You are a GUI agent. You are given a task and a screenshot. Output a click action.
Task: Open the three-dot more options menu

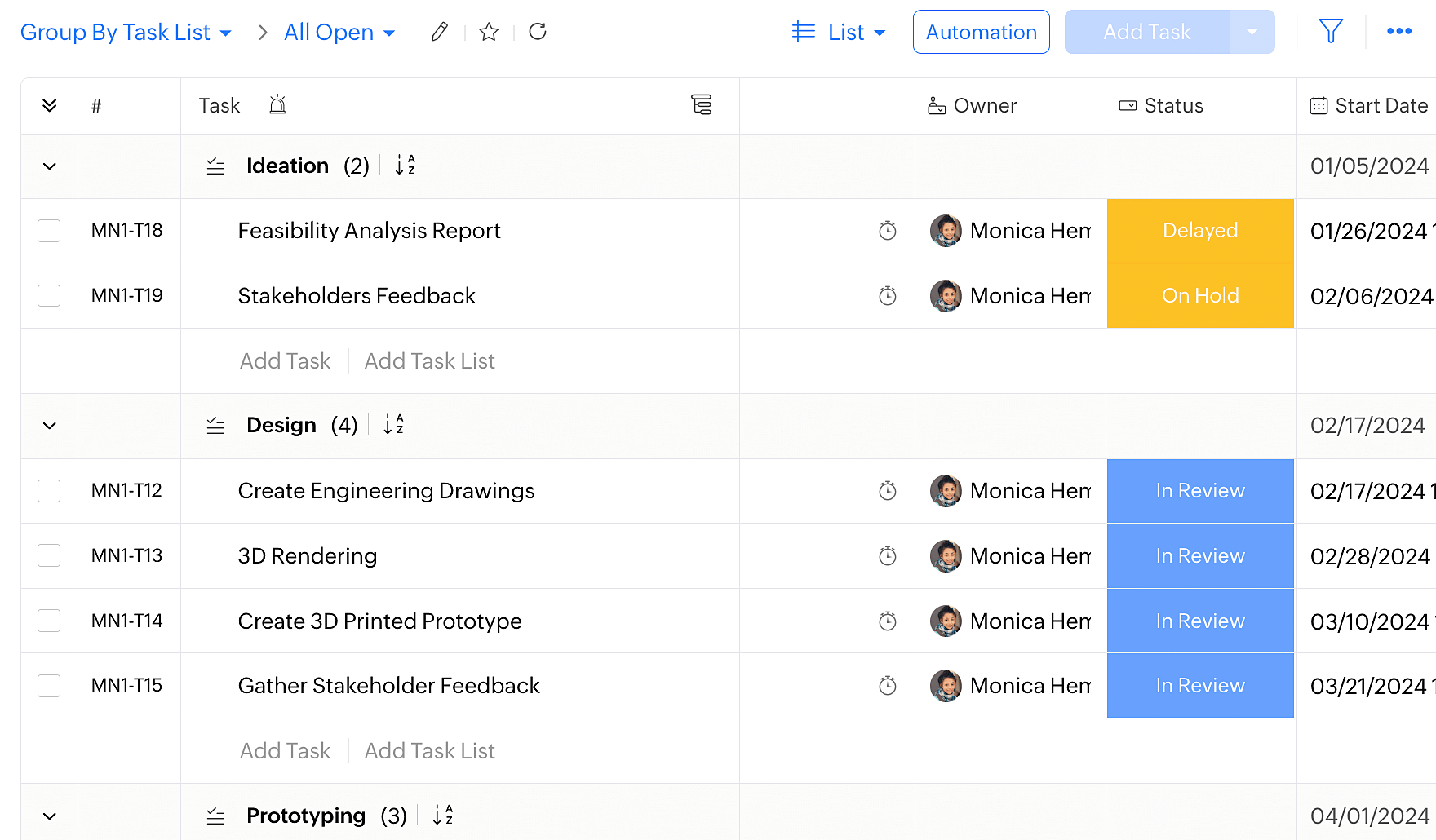(x=1399, y=32)
